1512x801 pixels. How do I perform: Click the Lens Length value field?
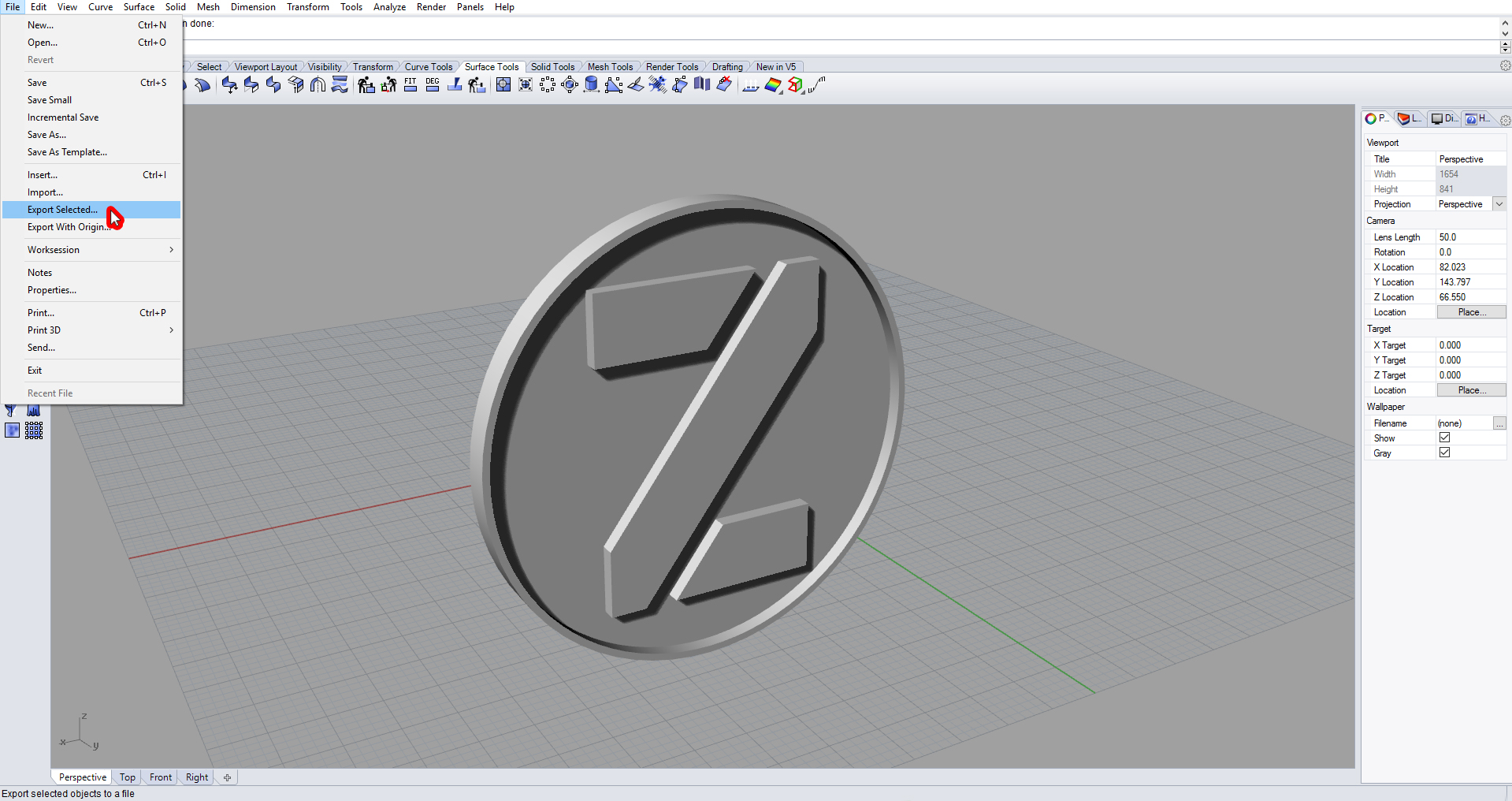(x=1469, y=237)
